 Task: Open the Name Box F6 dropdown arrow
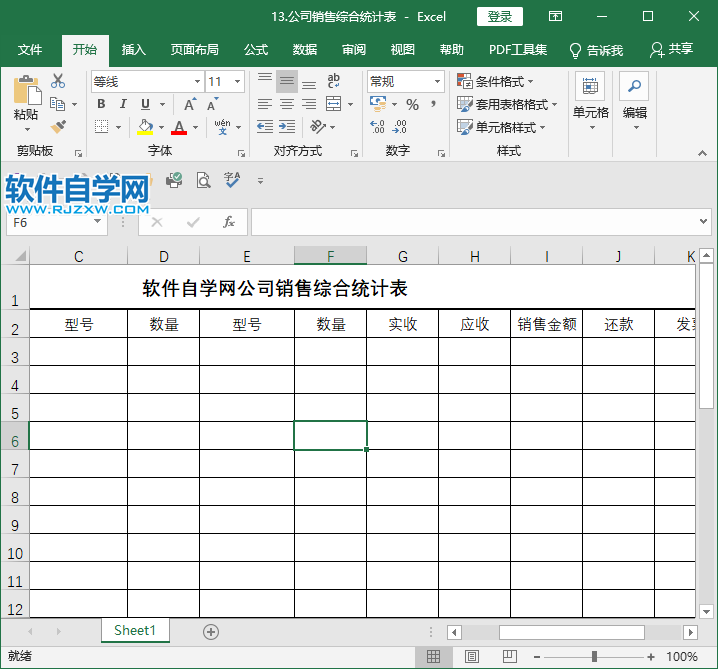(98, 222)
